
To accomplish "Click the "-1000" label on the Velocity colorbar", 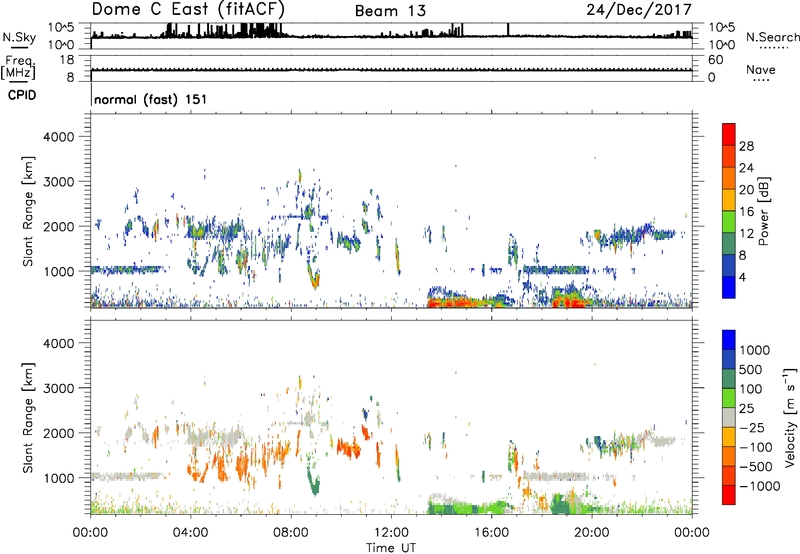I will (x=759, y=486).
